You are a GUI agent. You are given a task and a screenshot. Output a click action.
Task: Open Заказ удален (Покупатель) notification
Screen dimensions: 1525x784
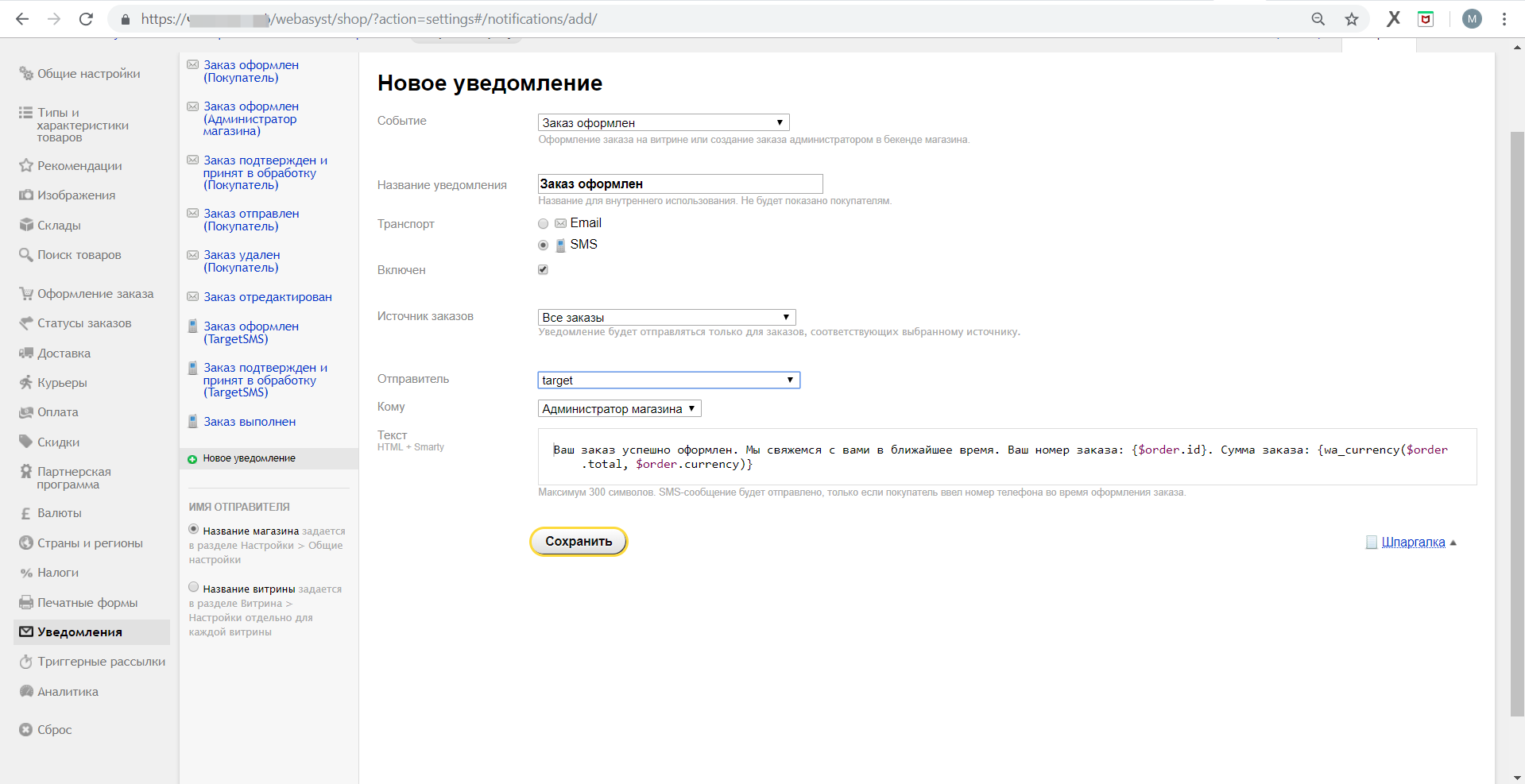click(242, 261)
